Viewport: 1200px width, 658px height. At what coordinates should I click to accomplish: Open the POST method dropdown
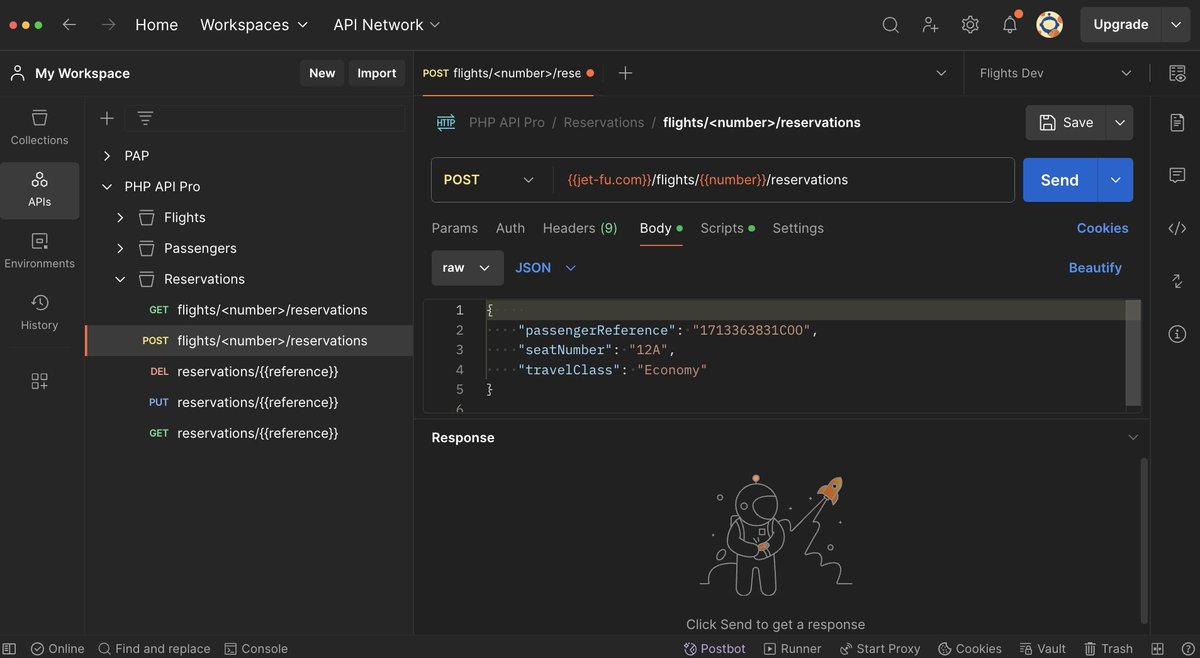point(489,179)
